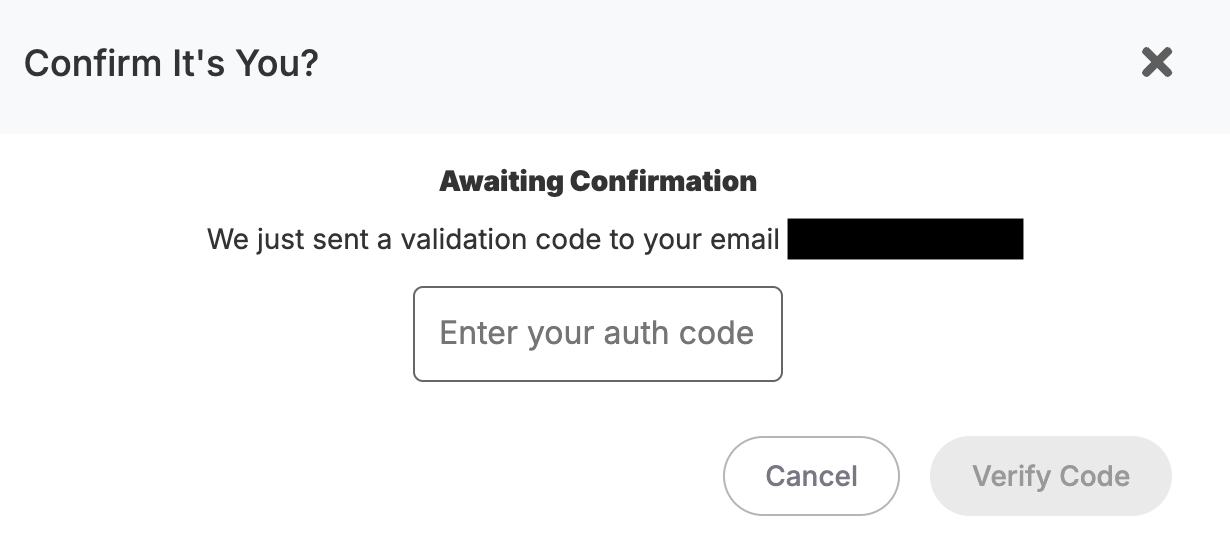
Task: Focus the "Enter your auth code" box
Action: (597, 334)
